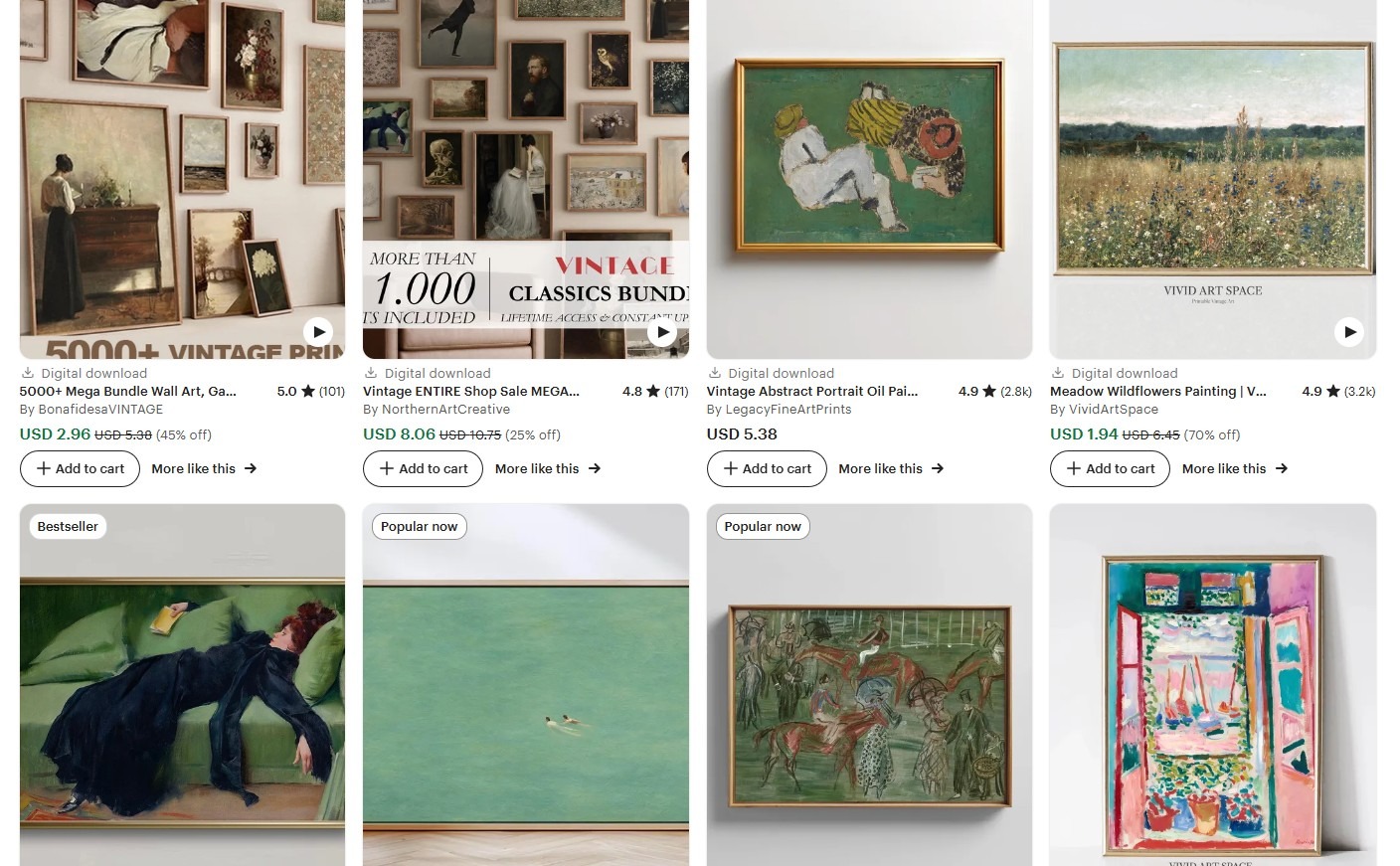Image resolution: width=1400 pixels, height=866 pixels.
Task: Show more like LegacyFineArtPrints portrait
Action: pyautogui.click(x=891, y=468)
